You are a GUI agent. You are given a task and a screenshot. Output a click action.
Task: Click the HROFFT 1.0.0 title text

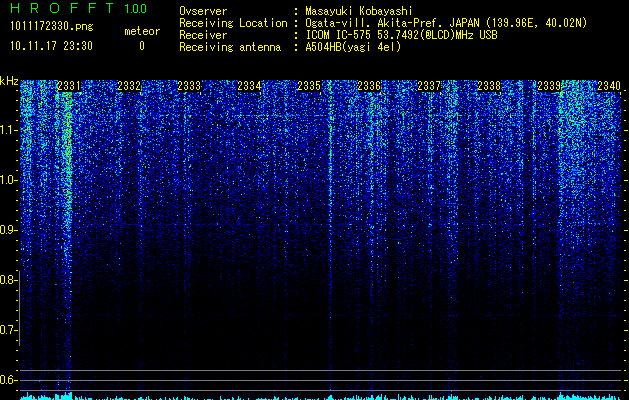click(78, 8)
